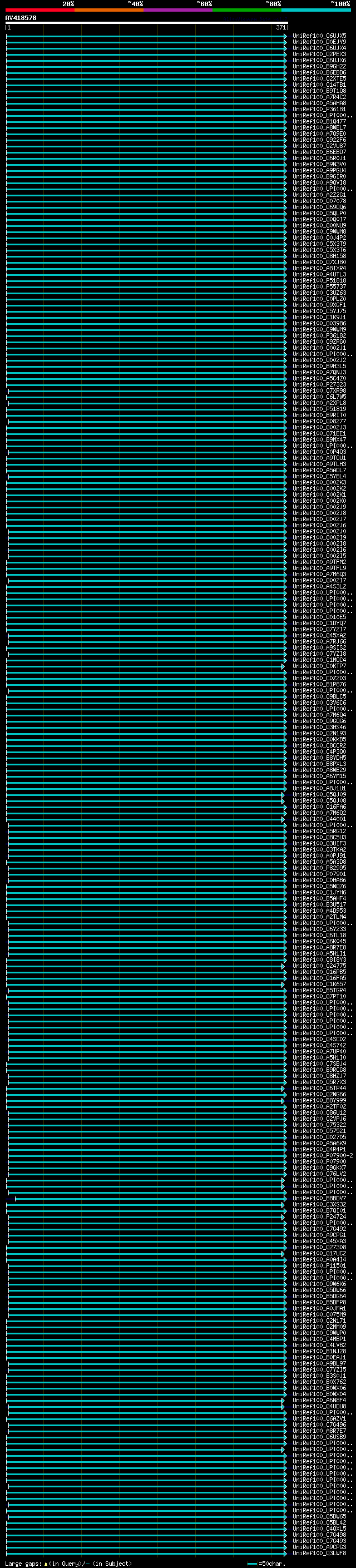The height and width of the screenshot is (1568, 356).
Task: Select label UniRef100_Q4QXL5
Action: click(x=319, y=1529)
